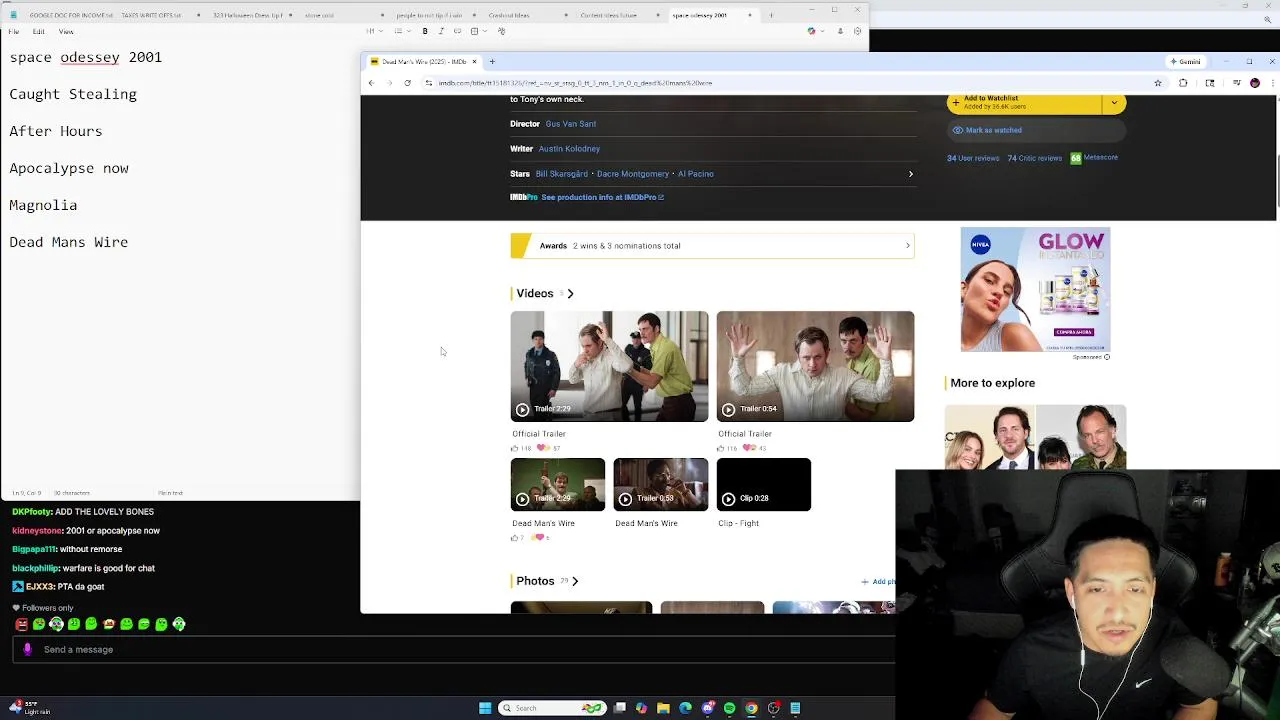The height and width of the screenshot is (720, 1280).
Task: Click Add to Watchlist button
Action: (1024, 103)
